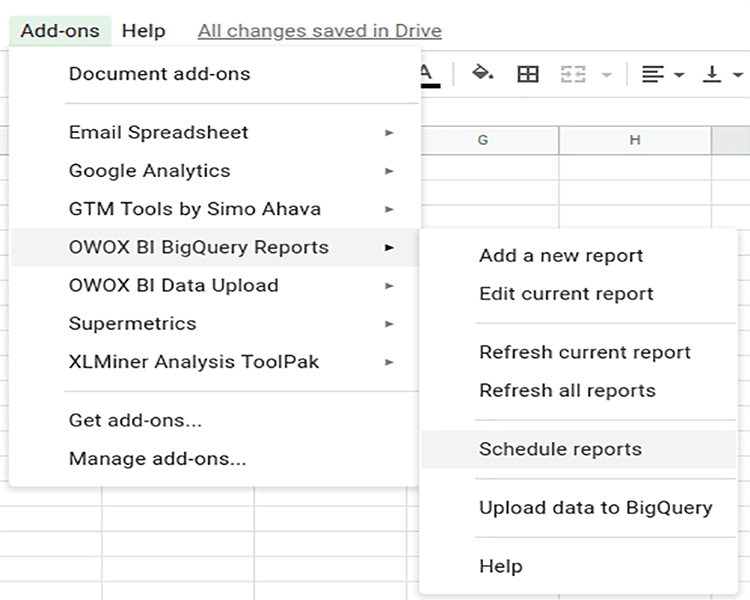The height and width of the screenshot is (600, 750).
Task: Click the fill color paint bucket icon
Action: pyautogui.click(x=483, y=74)
